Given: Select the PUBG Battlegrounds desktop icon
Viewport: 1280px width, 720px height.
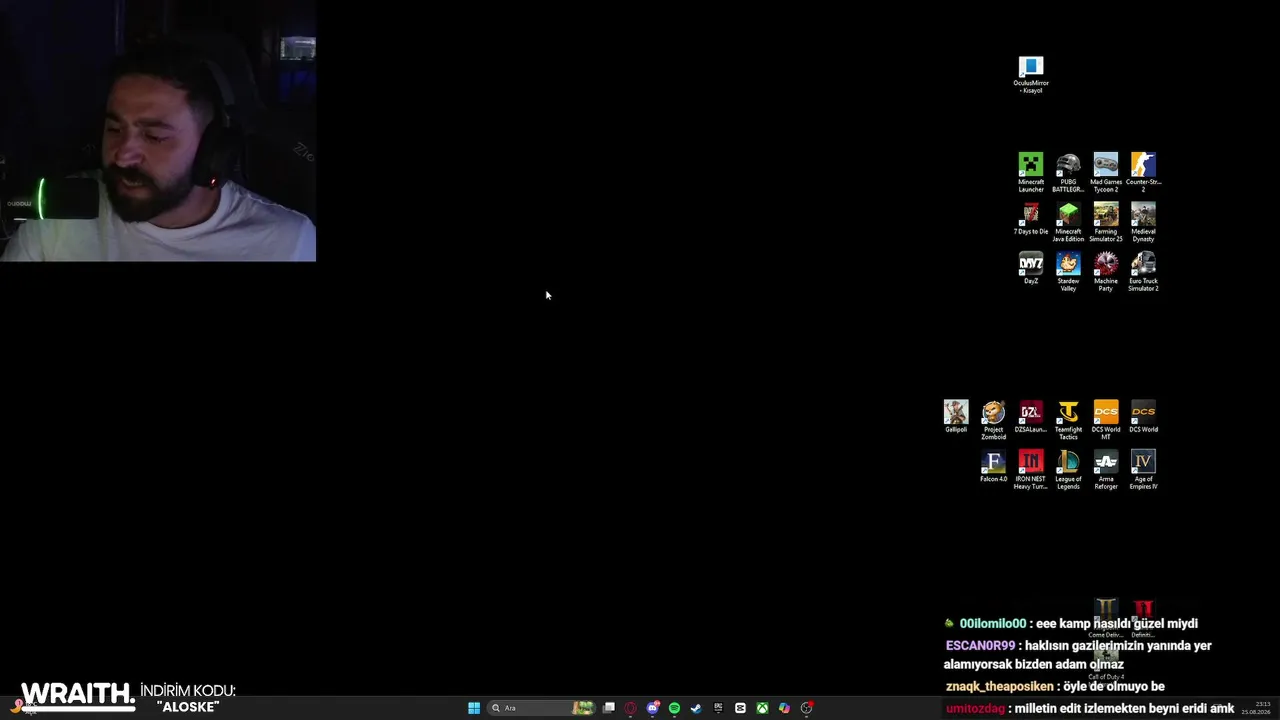Looking at the screenshot, I should click(x=1068, y=172).
